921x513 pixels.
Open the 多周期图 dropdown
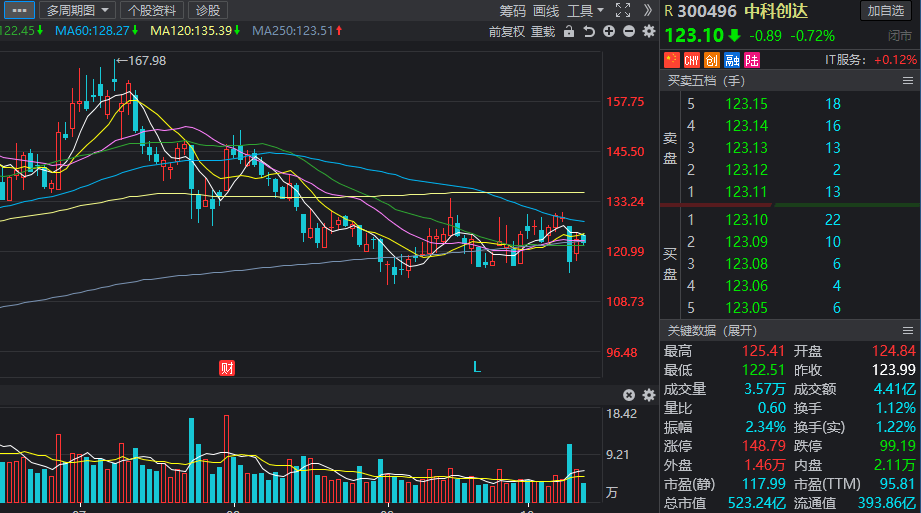pos(77,11)
